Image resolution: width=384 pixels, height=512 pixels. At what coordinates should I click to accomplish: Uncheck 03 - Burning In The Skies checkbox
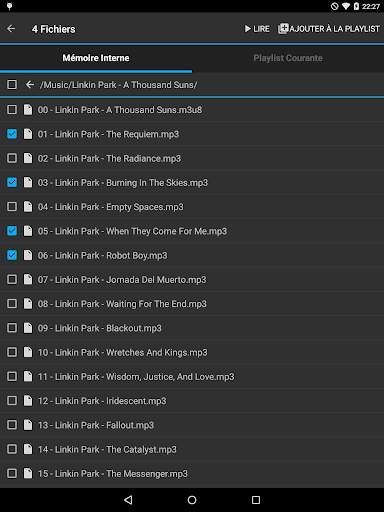[12, 182]
